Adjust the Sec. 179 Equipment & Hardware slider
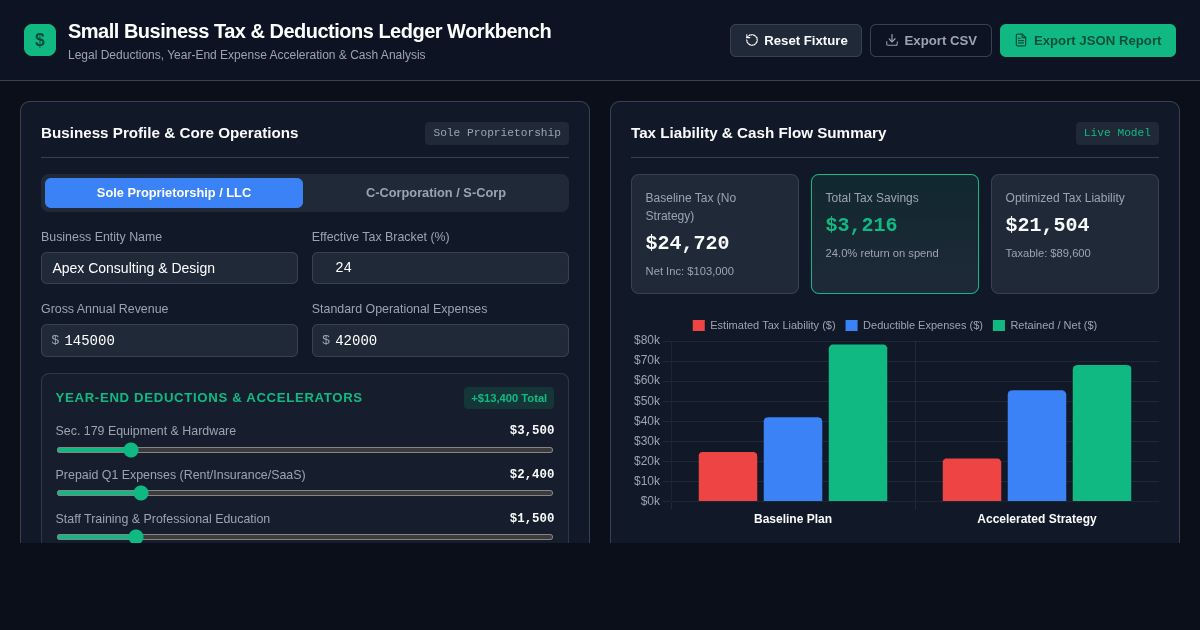Screen dimensions: 1200x630 pos(305,450)
